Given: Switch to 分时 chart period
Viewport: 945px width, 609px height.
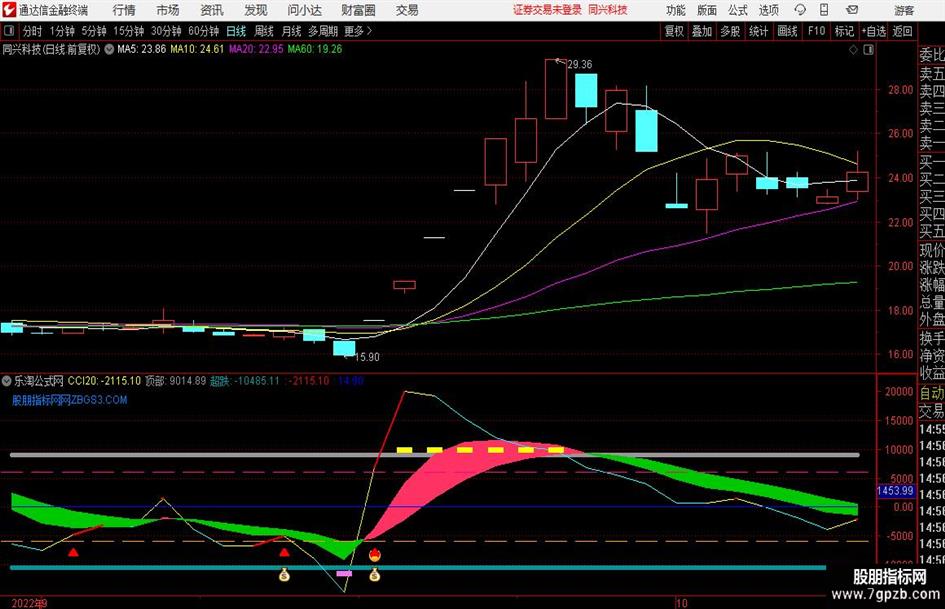Looking at the screenshot, I should (x=32, y=31).
